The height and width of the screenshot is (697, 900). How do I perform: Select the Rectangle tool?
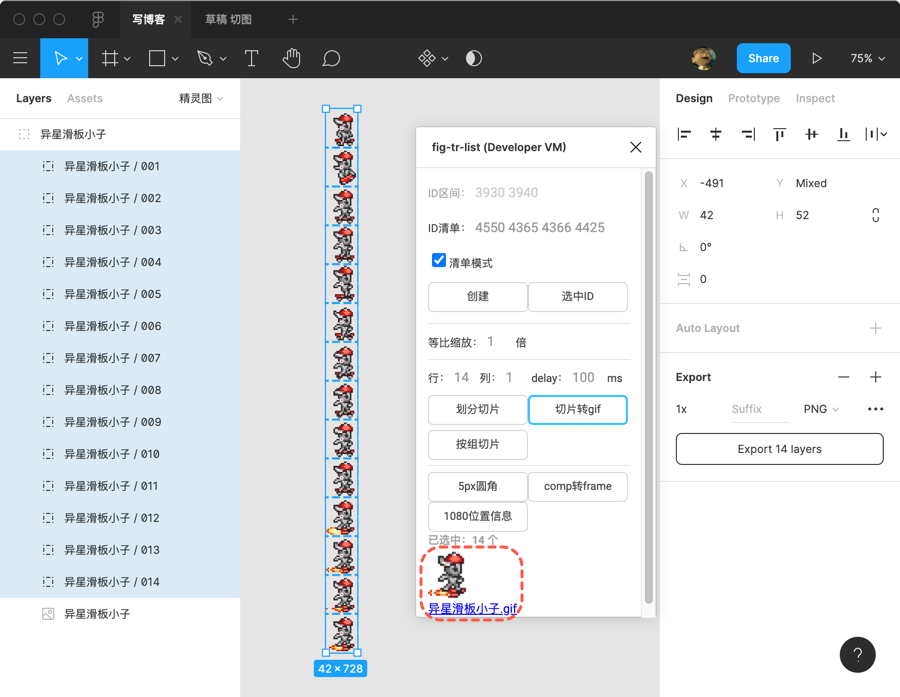(x=158, y=58)
